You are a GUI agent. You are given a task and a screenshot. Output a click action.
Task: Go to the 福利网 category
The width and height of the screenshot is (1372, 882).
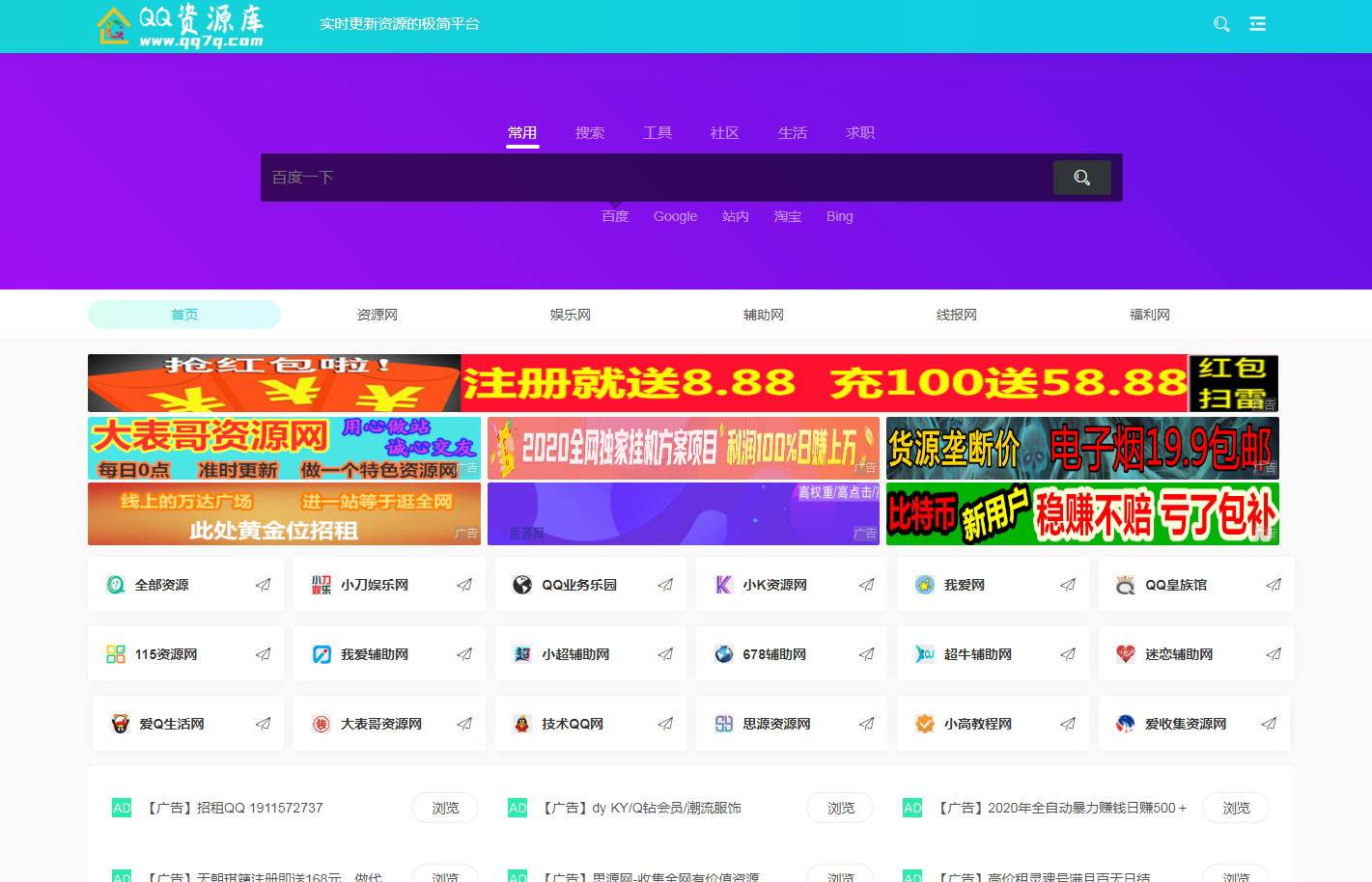(1149, 315)
